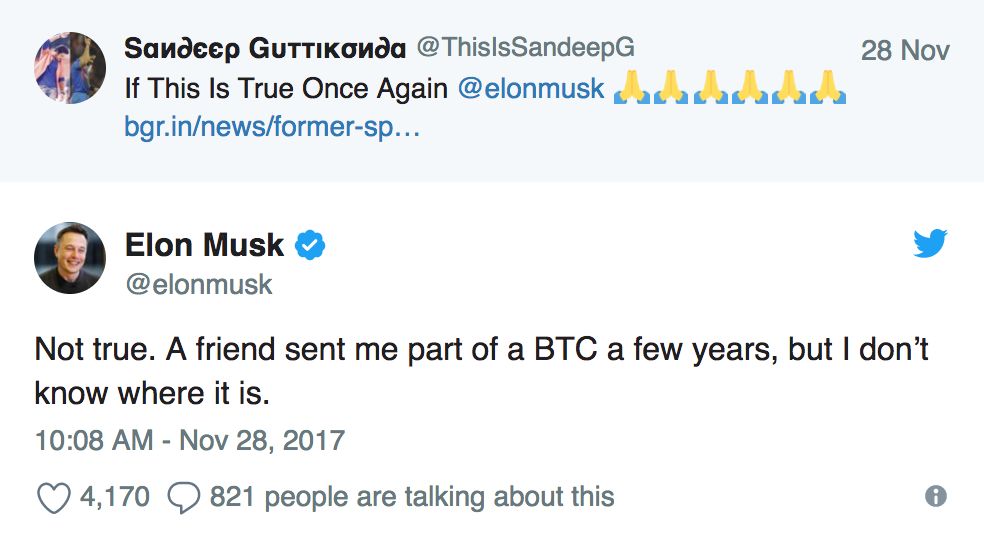Open the @ThisIsSandeepG handle link
This screenshot has height=534, width=984.
point(525,47)
